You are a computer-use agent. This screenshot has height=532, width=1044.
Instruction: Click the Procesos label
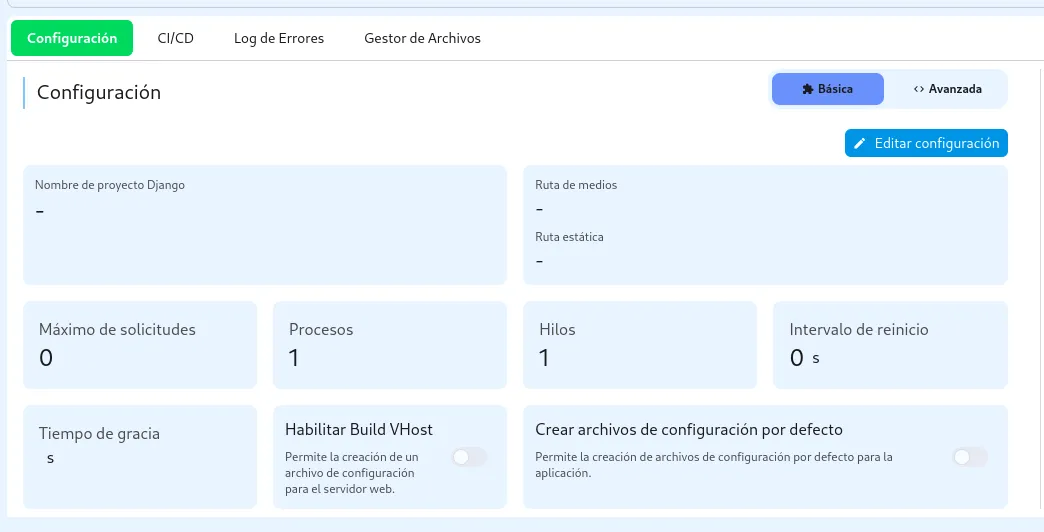click(321, 329)
